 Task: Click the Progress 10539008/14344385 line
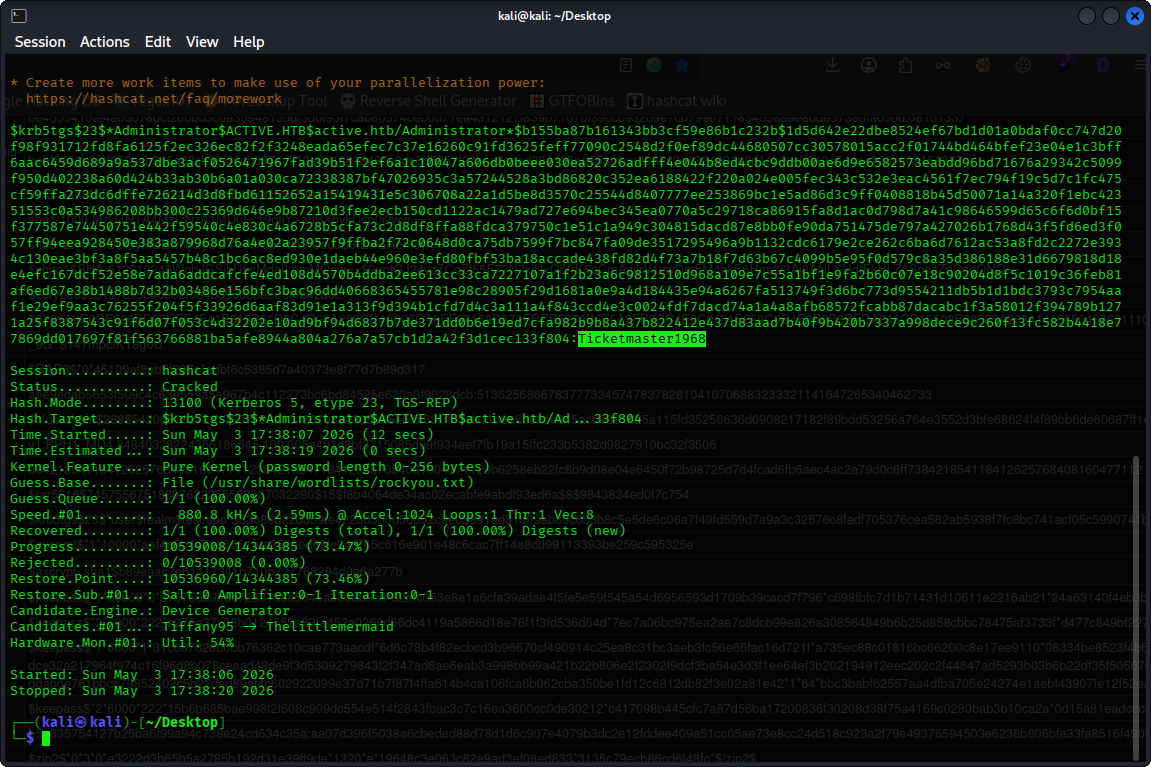190,547
